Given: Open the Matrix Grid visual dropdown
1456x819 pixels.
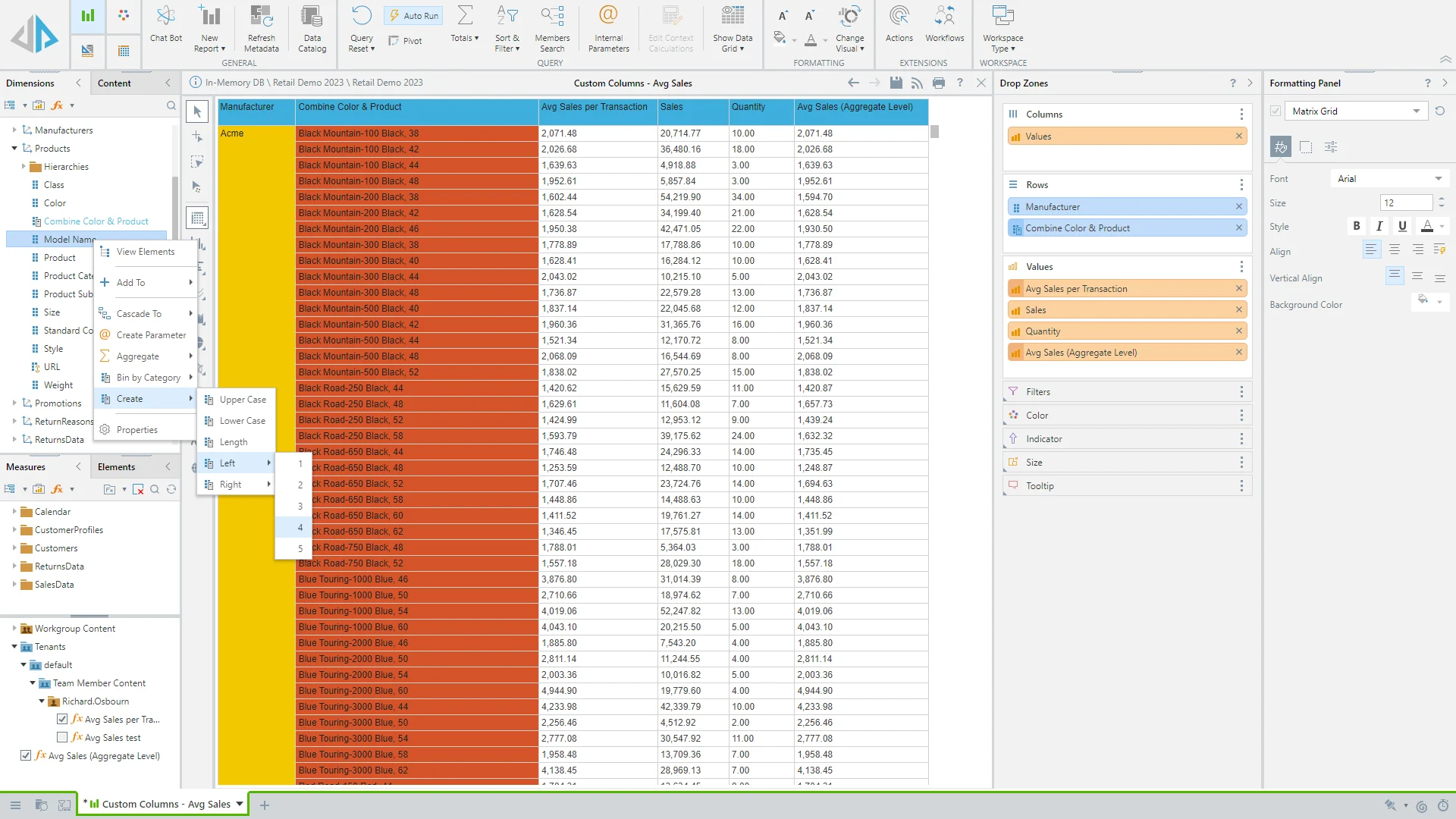Looking at the screenshot, I should pyautogui.click(x=1415, y=111).
